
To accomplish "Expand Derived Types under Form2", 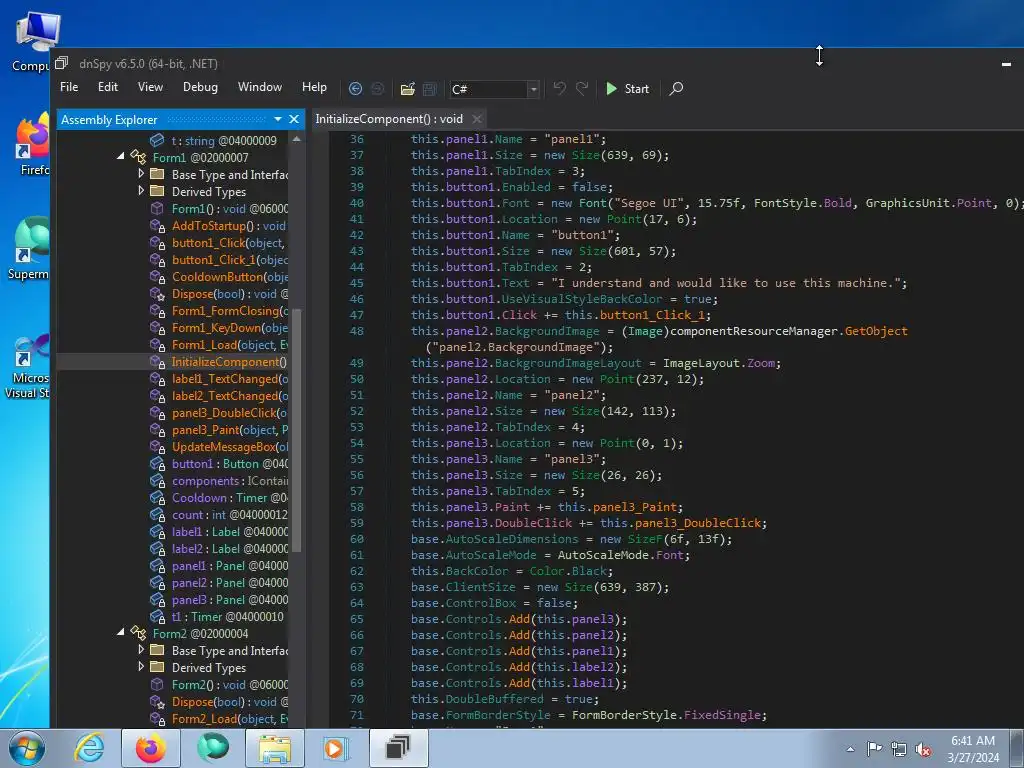I will click(x=141, y=667).
